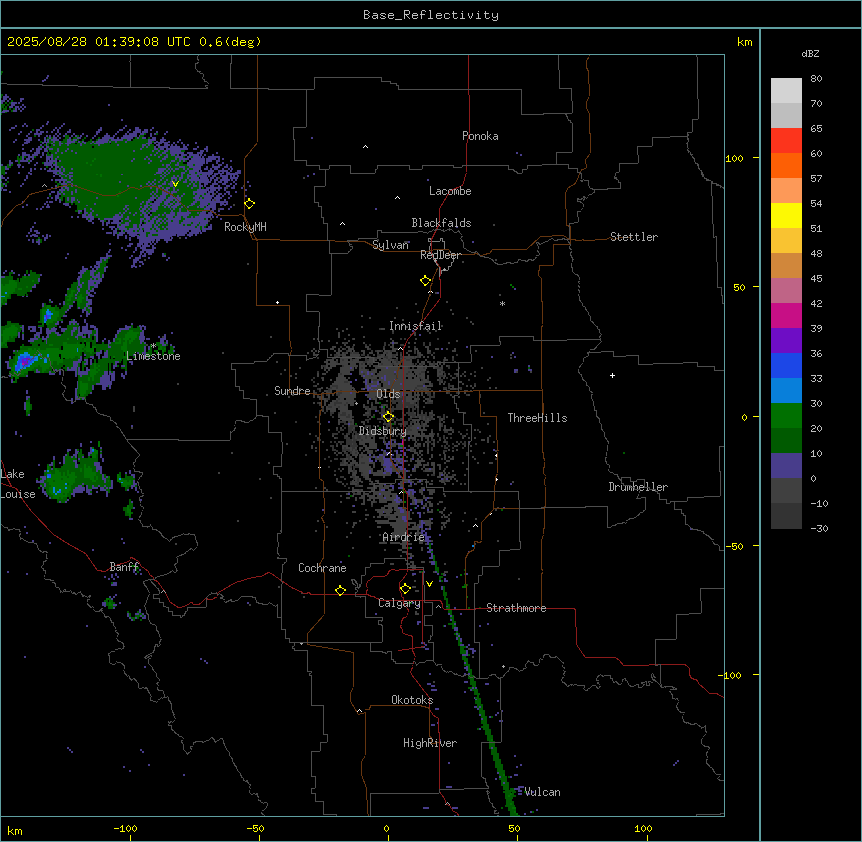Image resolution: width=862 pixels, height=842 pixels.
Task: Click the Lake Louise label
Action: (x=18, y=484)
